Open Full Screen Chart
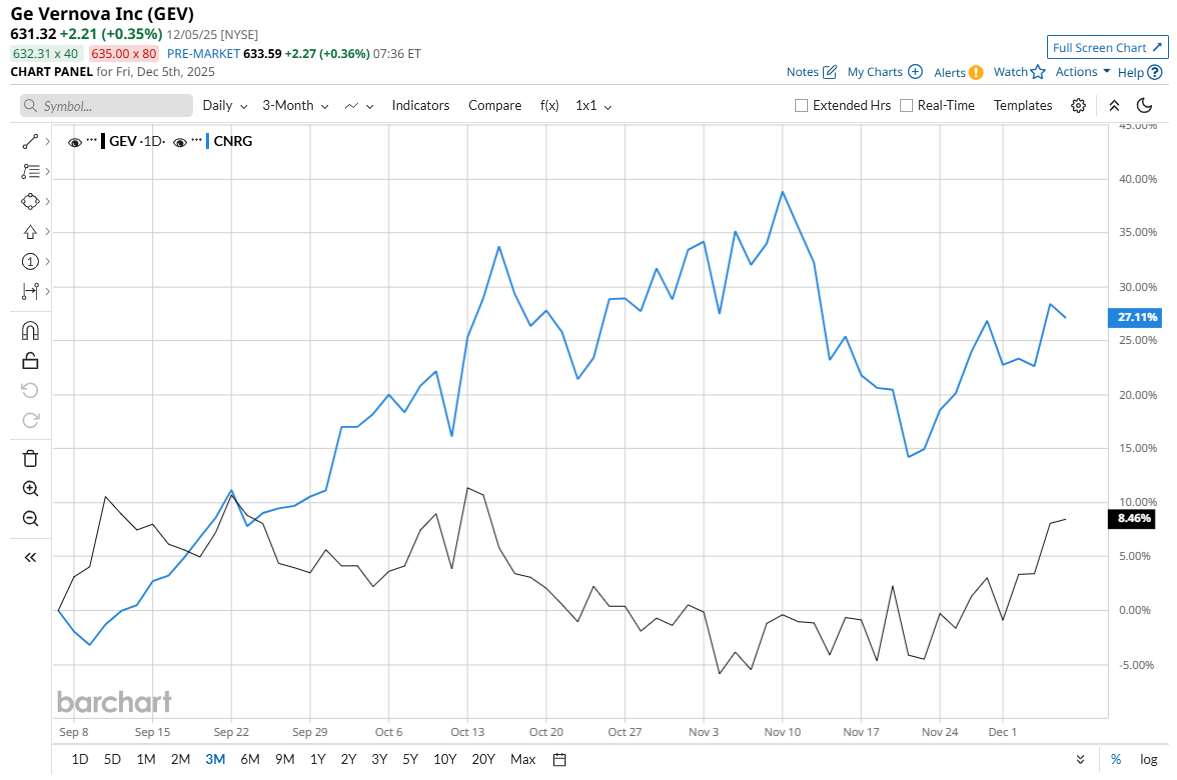 (x=1107, y=47)
